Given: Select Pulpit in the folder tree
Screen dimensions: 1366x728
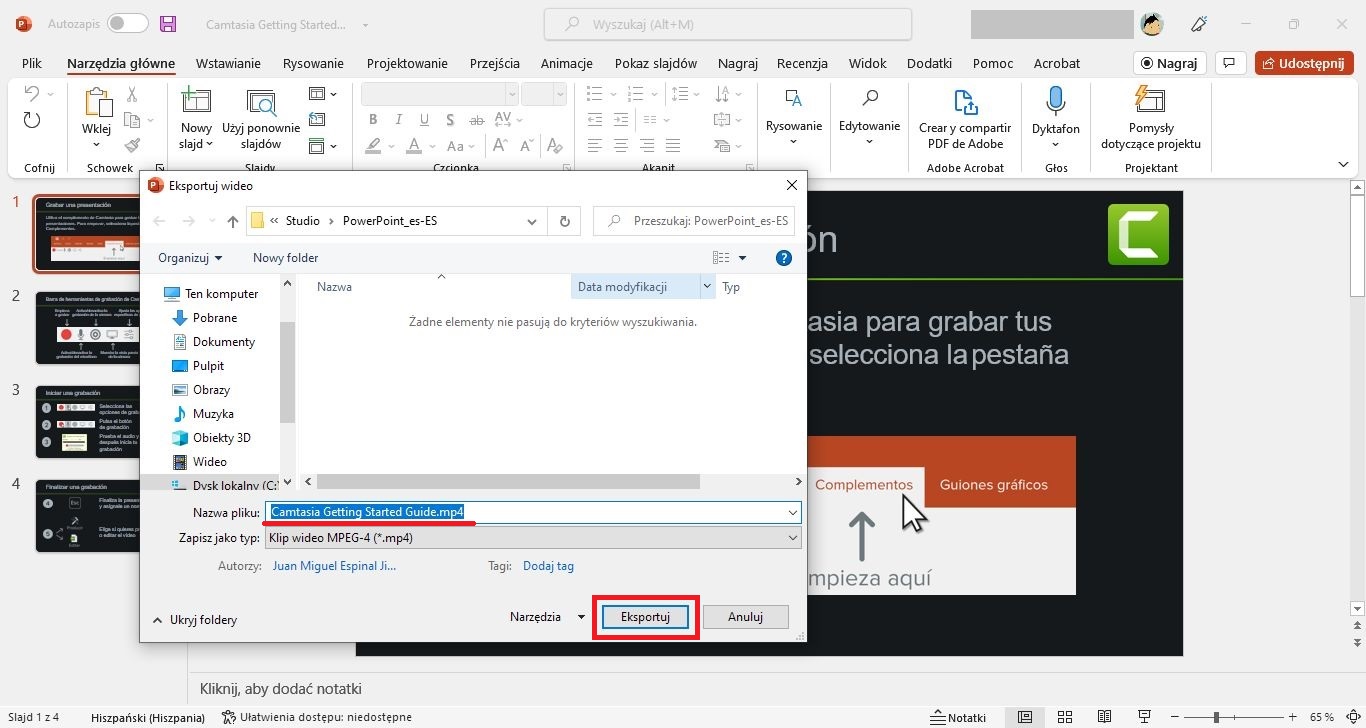Looking at the screenshot, I should [208, 366].
